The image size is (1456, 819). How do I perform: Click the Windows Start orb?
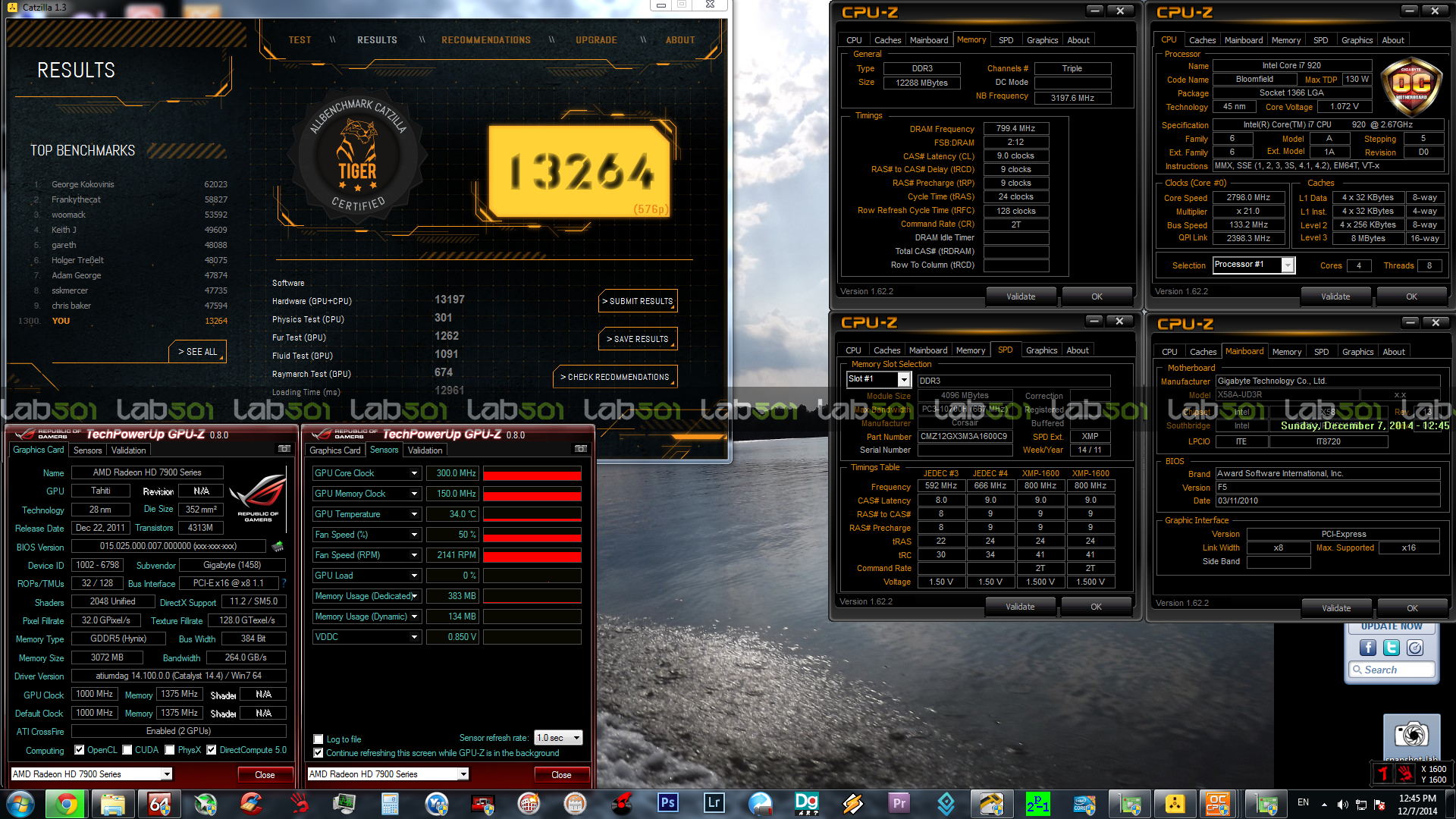20,804
